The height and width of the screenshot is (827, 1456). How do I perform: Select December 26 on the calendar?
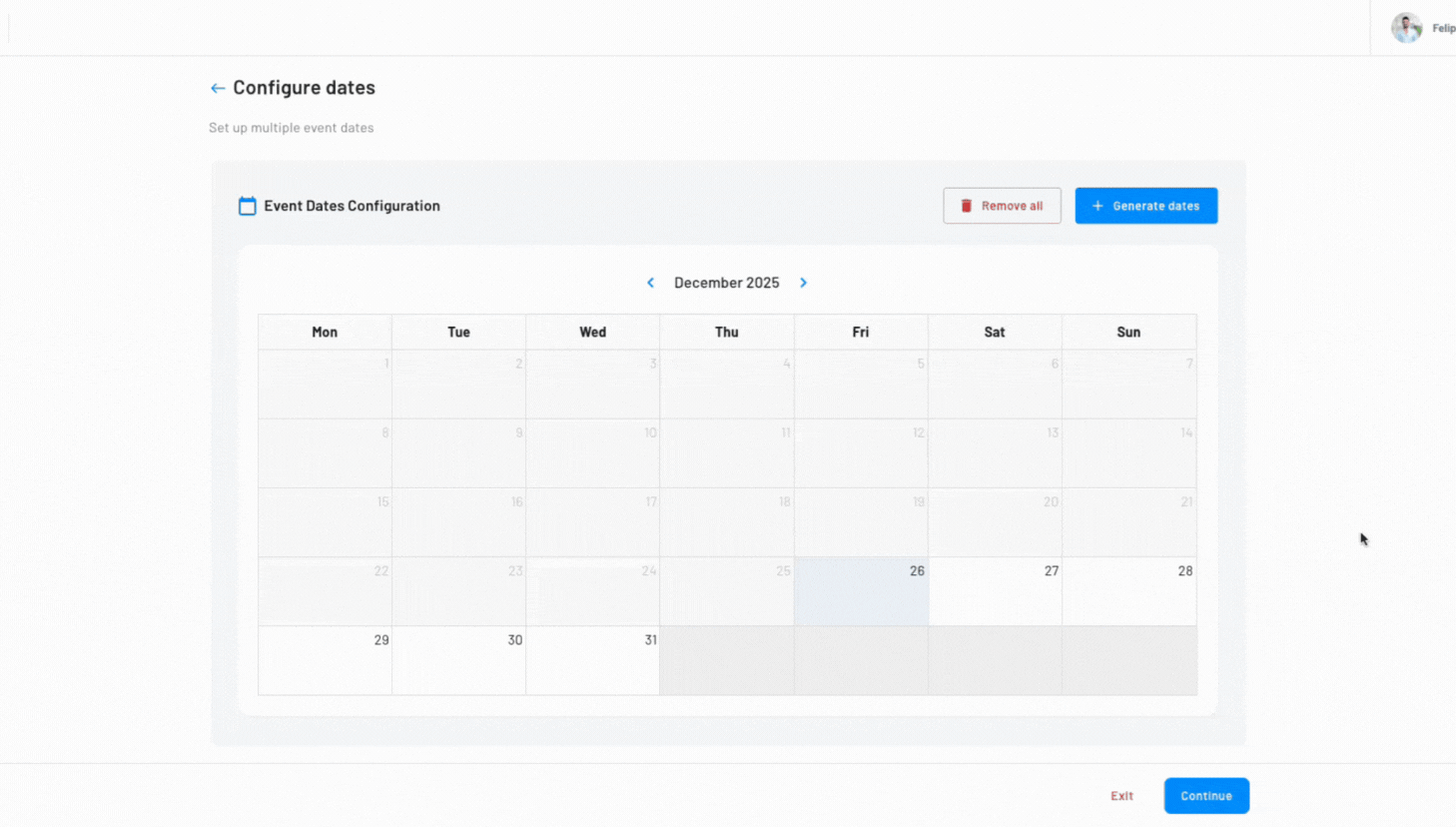pyautogui.click(x=861, y=591)
